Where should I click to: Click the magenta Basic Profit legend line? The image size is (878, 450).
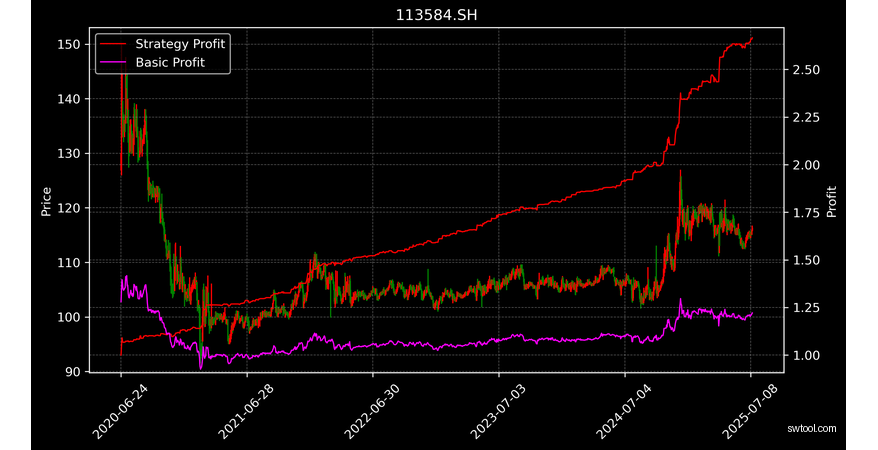click(114, 63)
